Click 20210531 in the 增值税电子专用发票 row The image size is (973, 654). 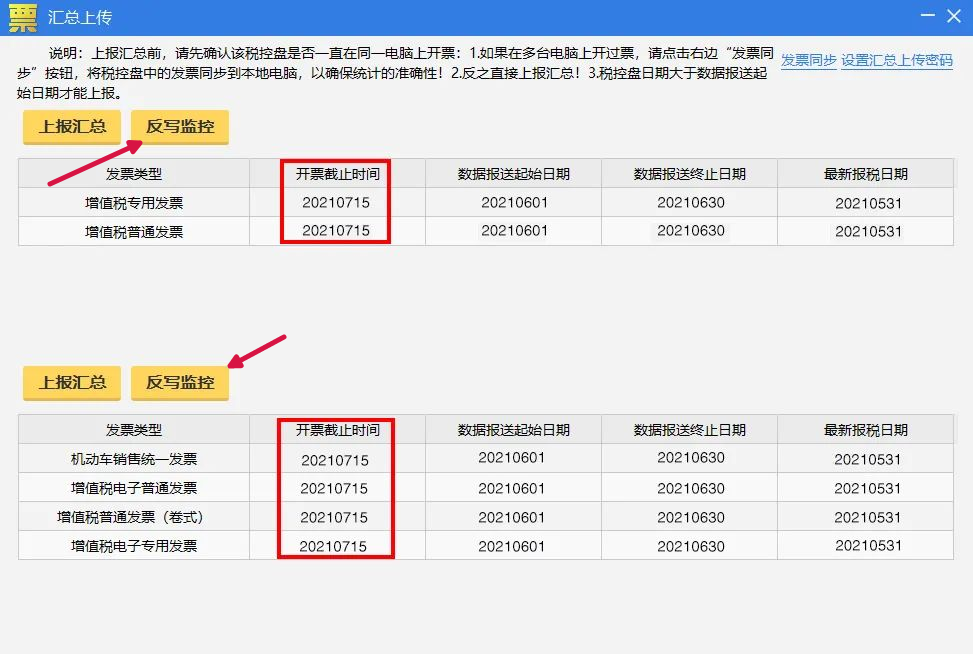(x=868, y=545)
